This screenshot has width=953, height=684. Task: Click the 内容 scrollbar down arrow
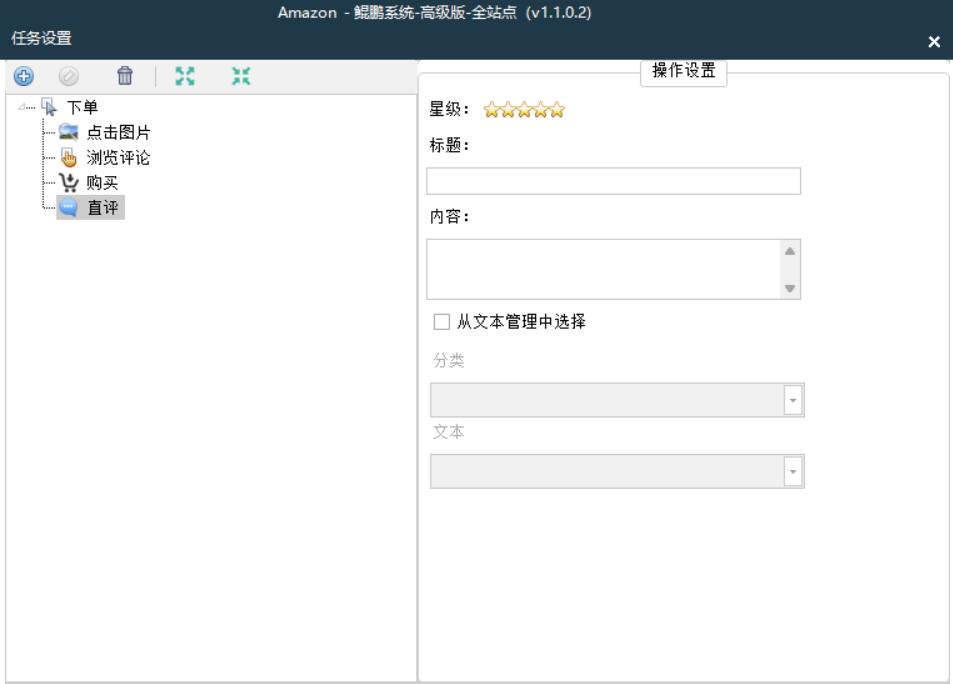click(790, 288)
